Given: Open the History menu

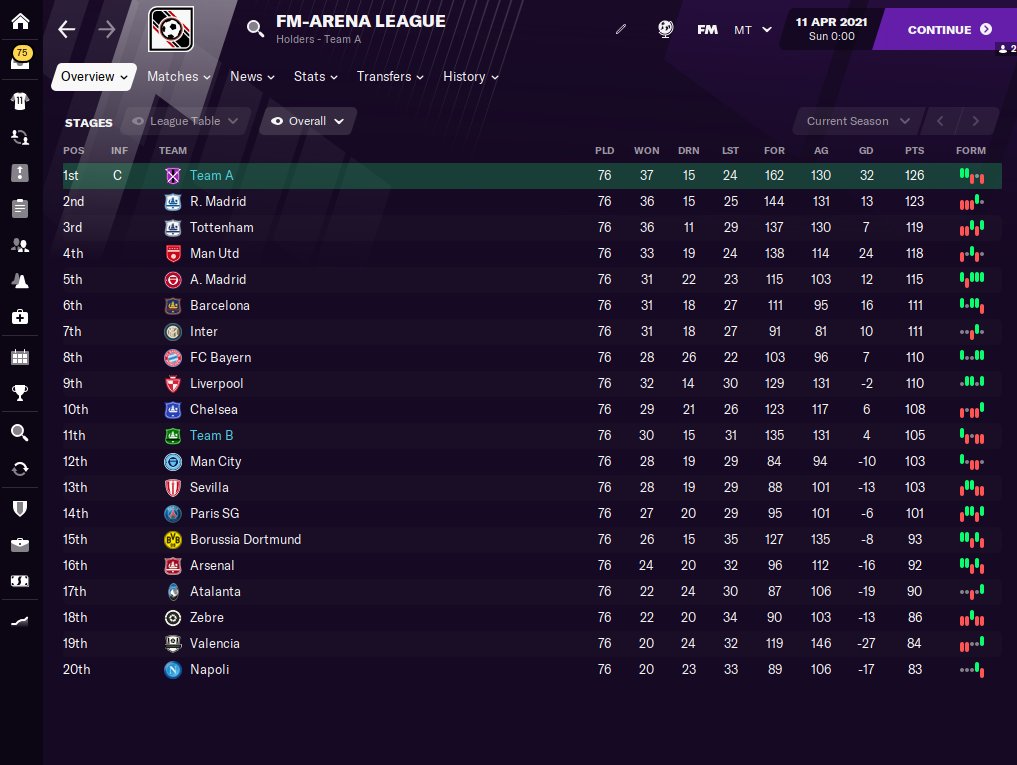Looking at the screenshot, I should point(470,77).
